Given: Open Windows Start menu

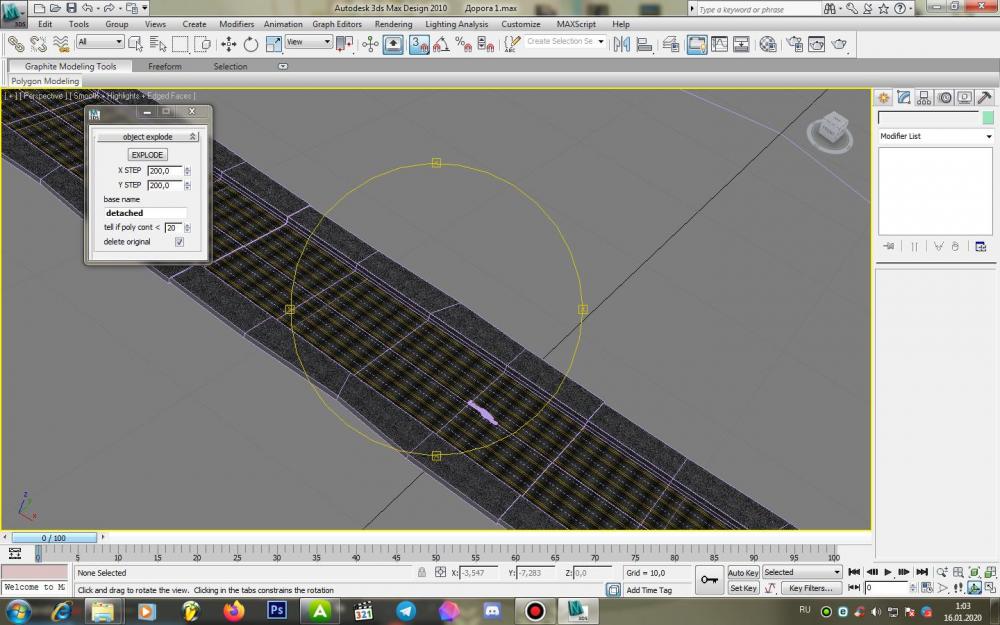Looking at the screenshot, I should click(17, 611).
